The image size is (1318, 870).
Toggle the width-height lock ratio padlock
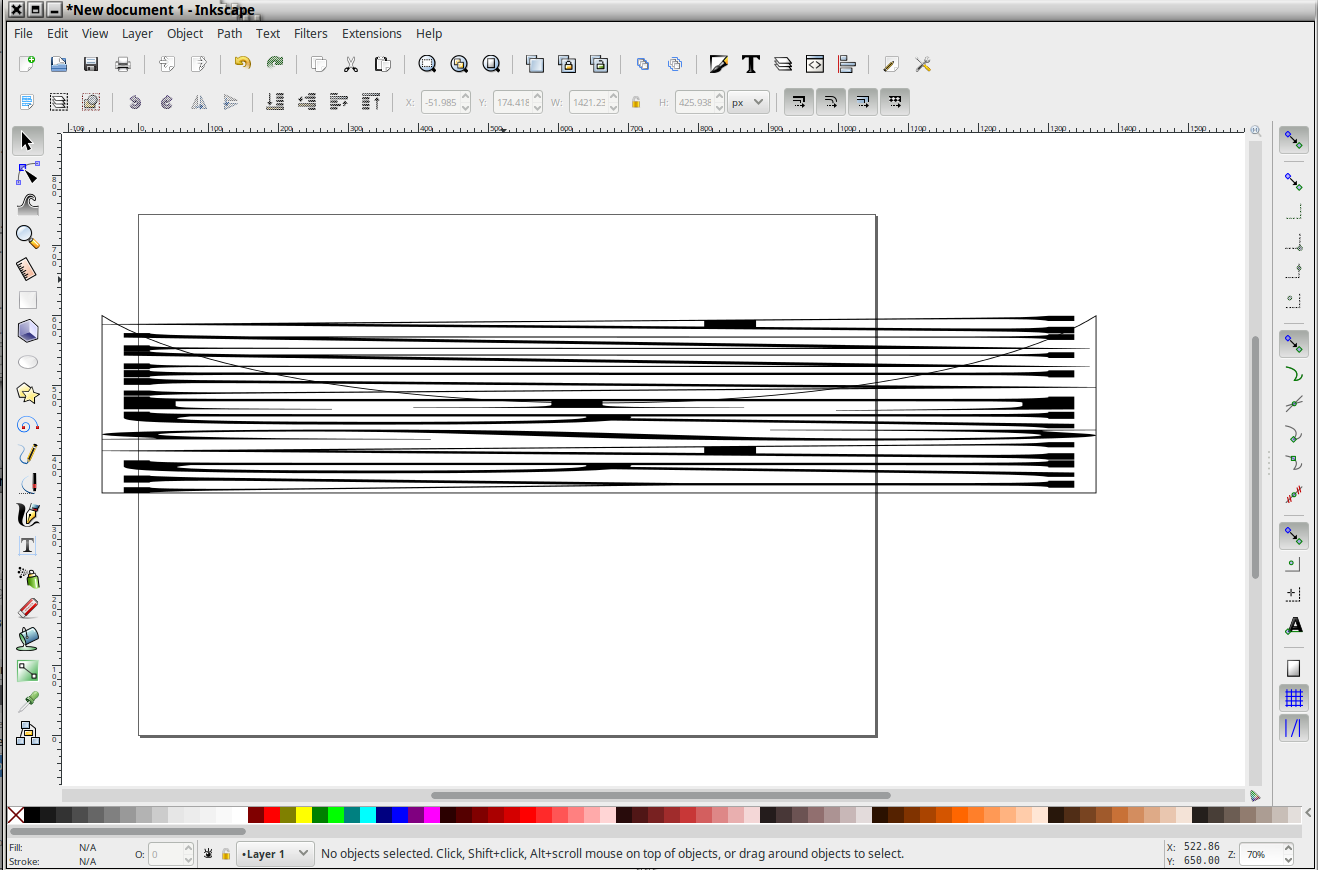(x=636, y=101)
